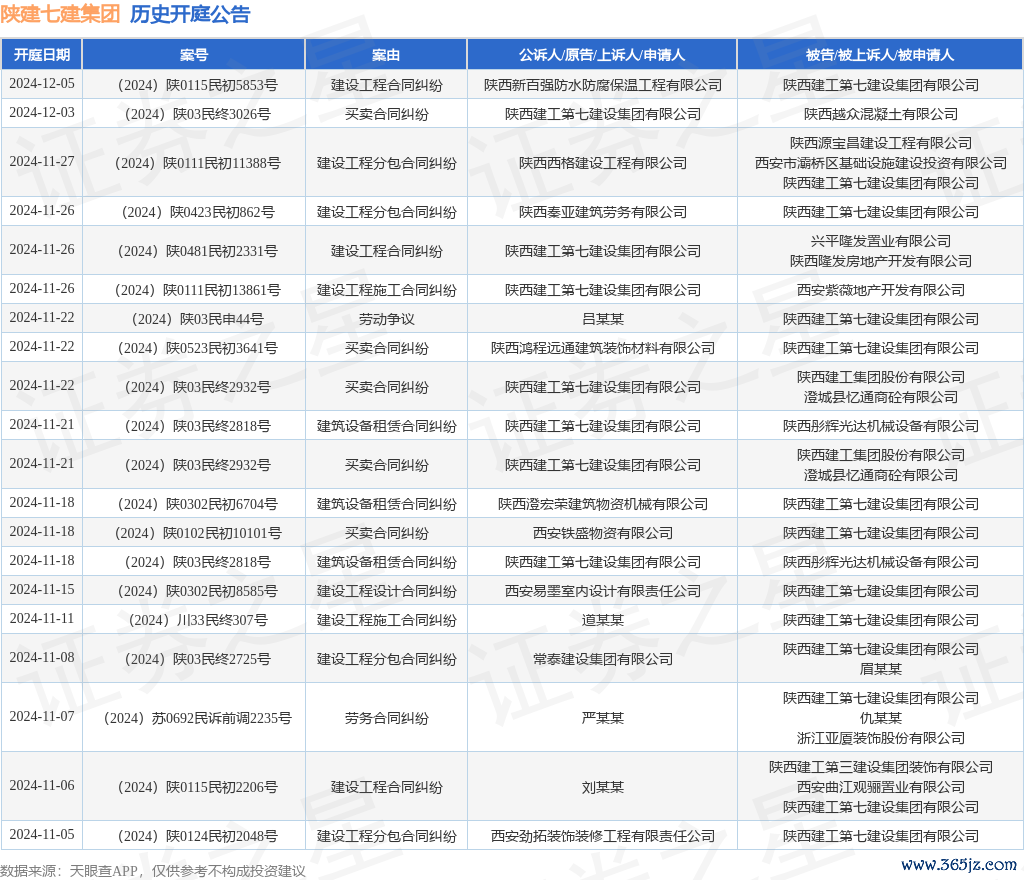Click defendant 仇某某
Image resolution: width=1024 pixels, height=880 pixels.
point(881,719)
